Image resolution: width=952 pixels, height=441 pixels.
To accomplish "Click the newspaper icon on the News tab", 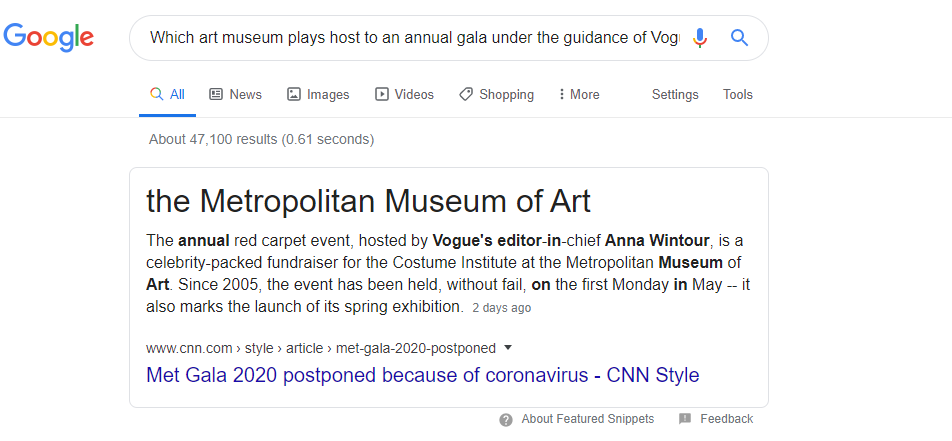I will pyautogui.click(x=216, y=94).
